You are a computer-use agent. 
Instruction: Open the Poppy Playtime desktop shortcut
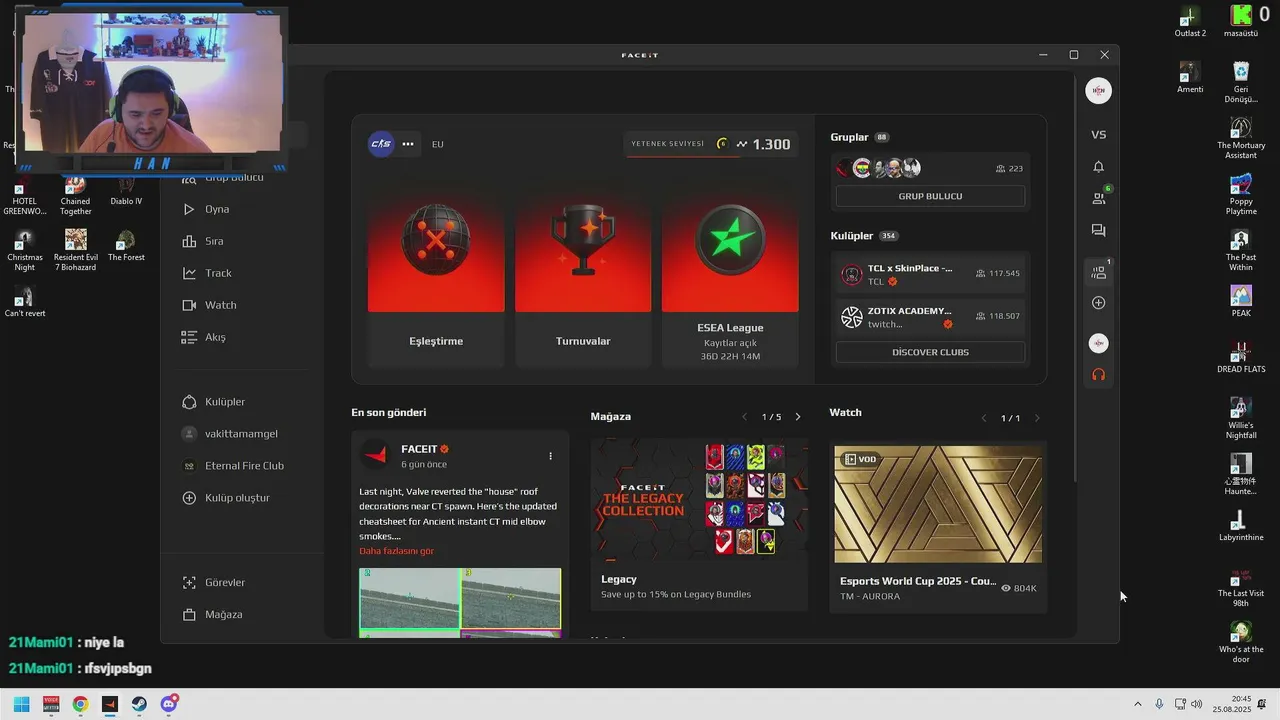(1241, 194)
